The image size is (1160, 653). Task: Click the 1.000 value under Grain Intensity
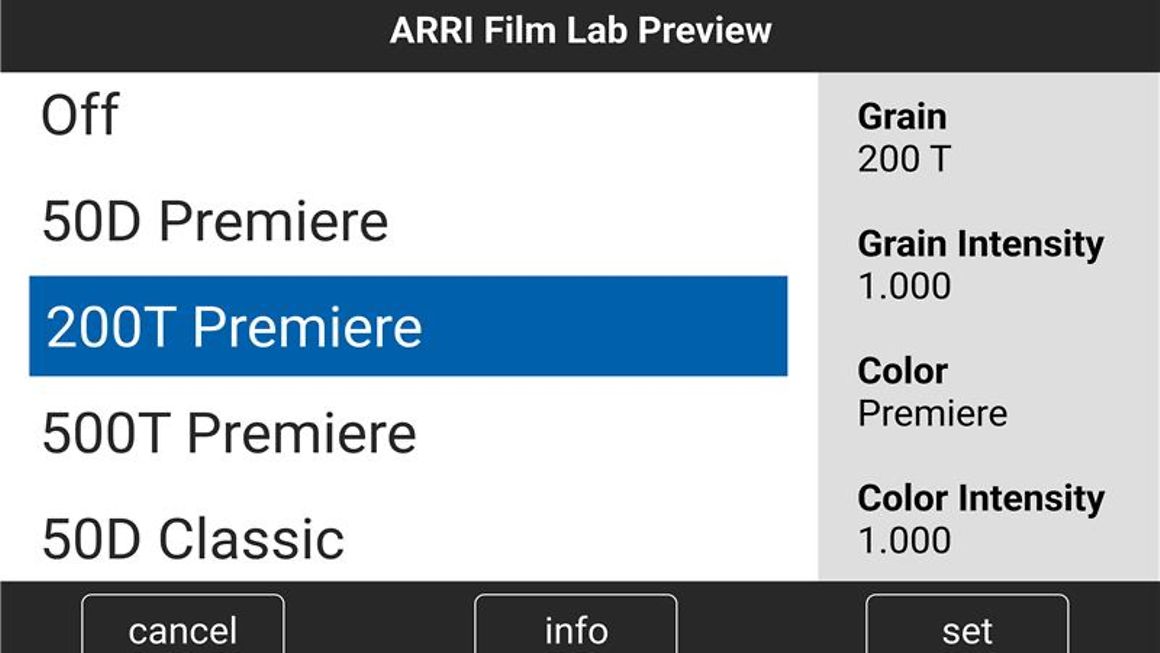click(904, 287)
